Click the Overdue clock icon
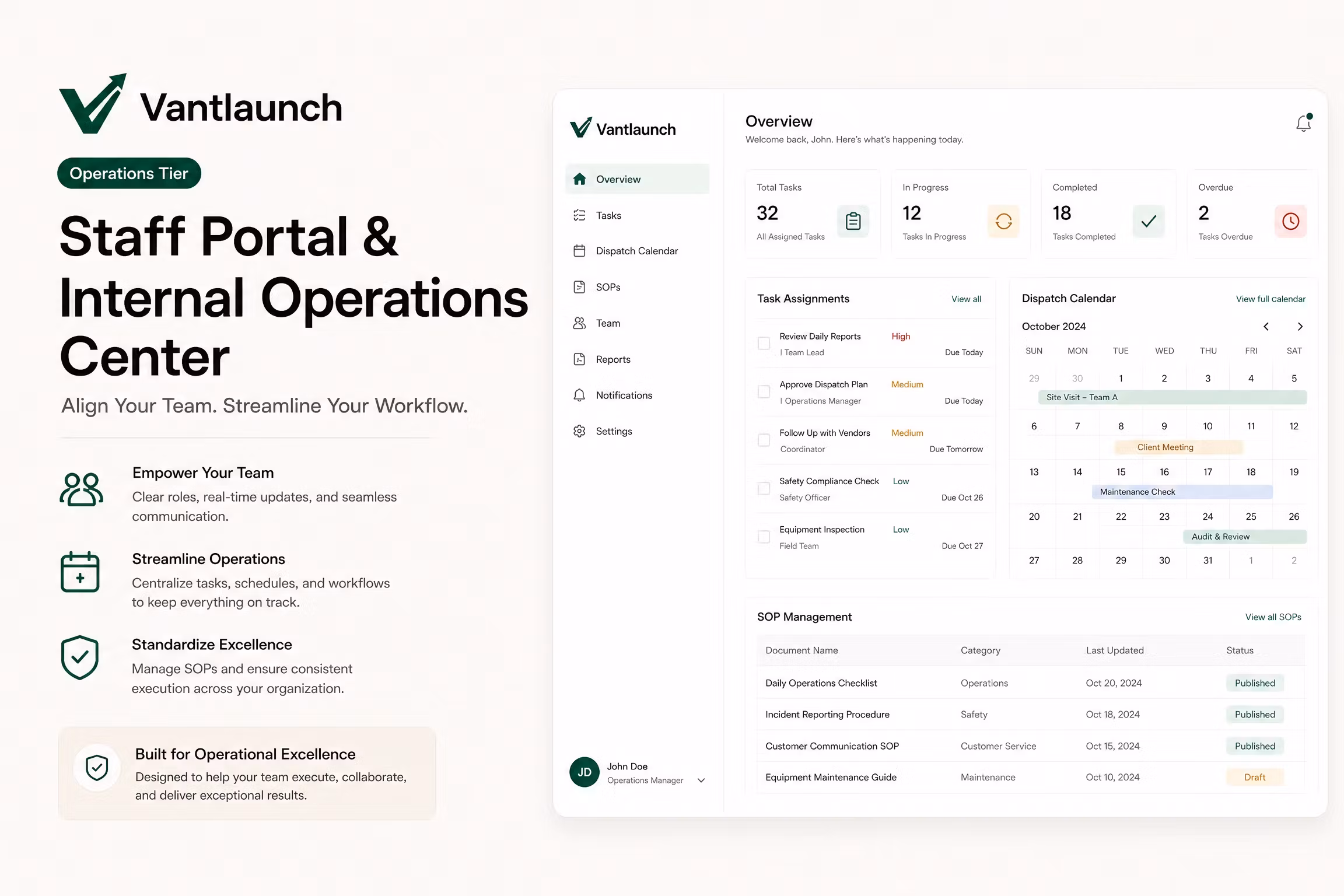Viewport: 1344px width, 896px height. coord(1290,221)
